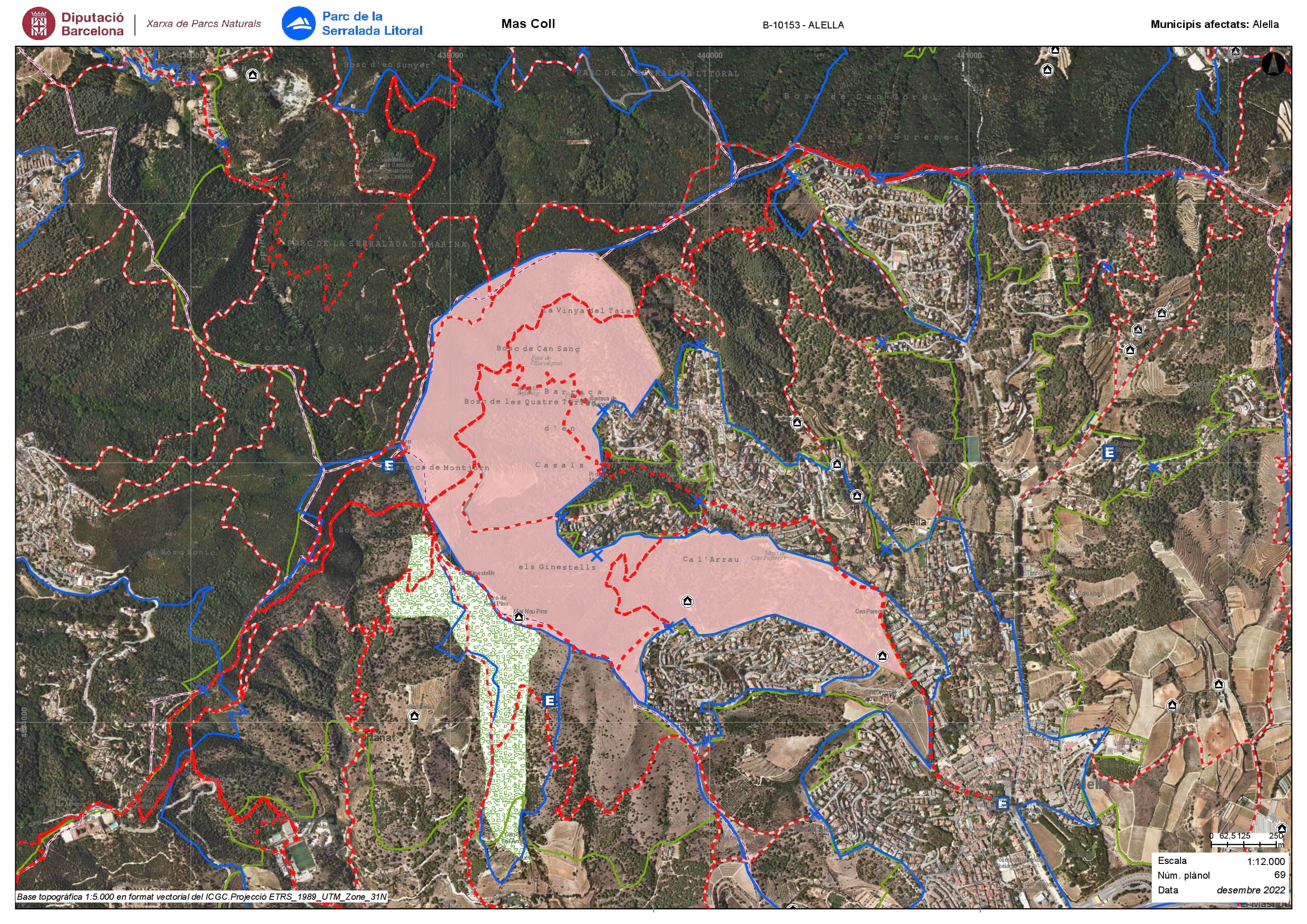This screenshot has width=1307, height=924.
Task: Click the house icon below the Ca l'Arrau label
Action: coord(687,601)
